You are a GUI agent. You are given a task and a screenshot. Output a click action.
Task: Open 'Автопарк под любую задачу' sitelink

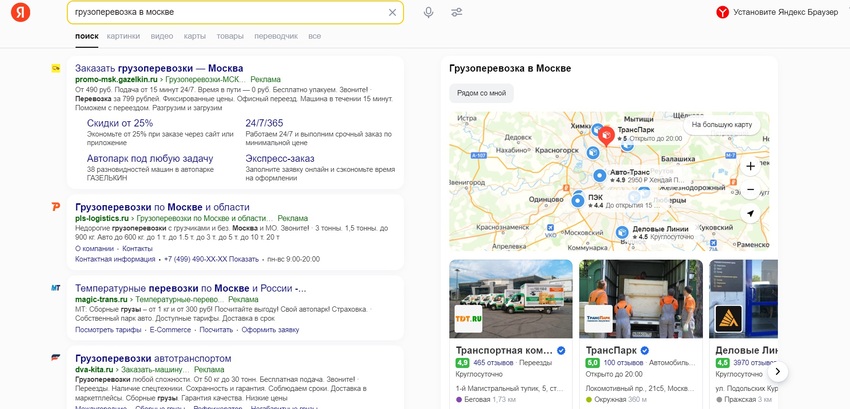(150, 159)
